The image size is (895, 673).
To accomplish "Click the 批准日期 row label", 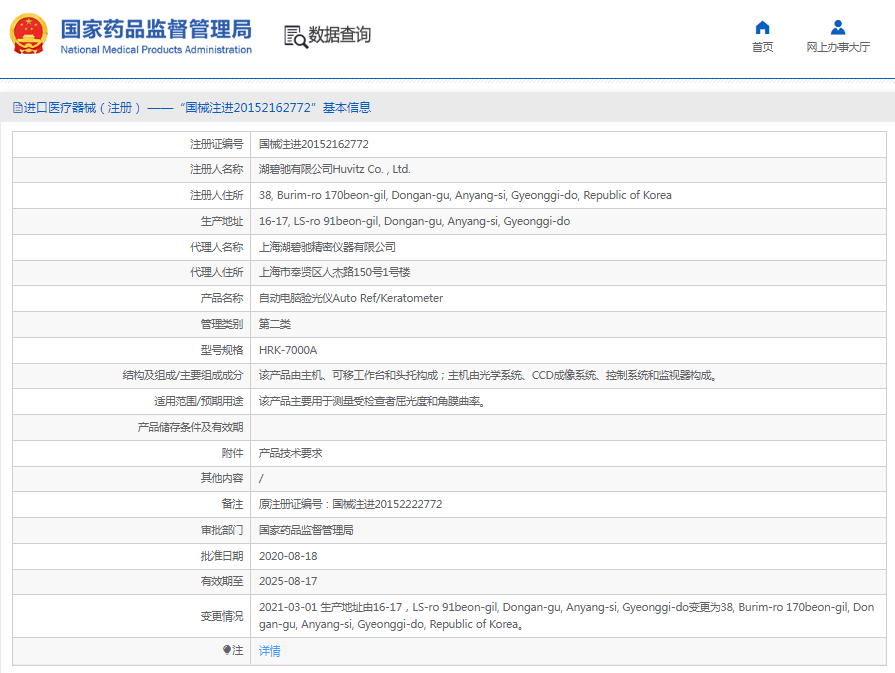I will (x=221, y=556).
